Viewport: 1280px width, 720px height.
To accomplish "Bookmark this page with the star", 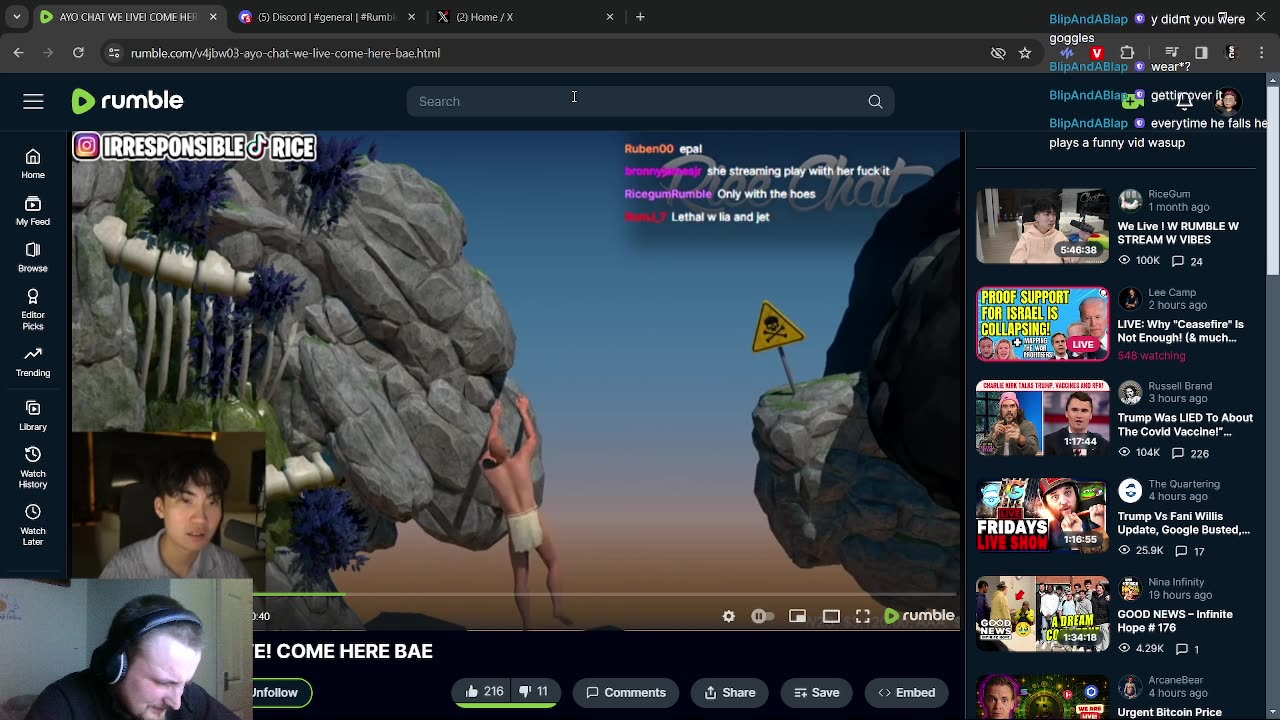I will click(x=1025, y=53).
